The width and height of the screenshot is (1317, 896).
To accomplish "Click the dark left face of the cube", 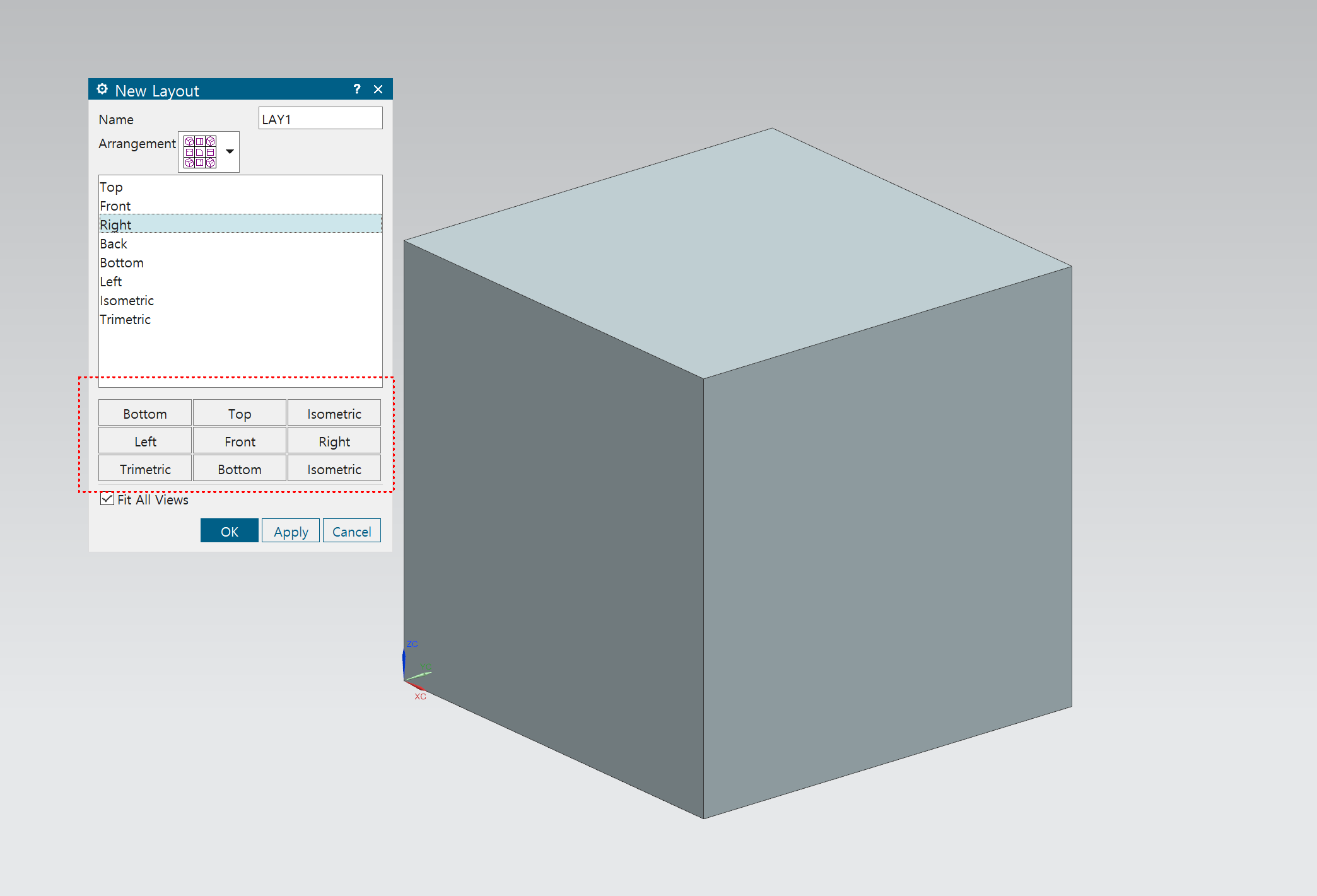I will pos(554,530).
